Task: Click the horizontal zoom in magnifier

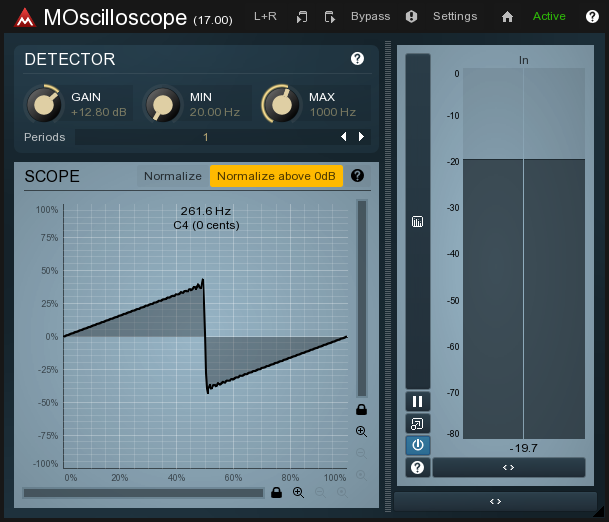Action: (298, 492)
